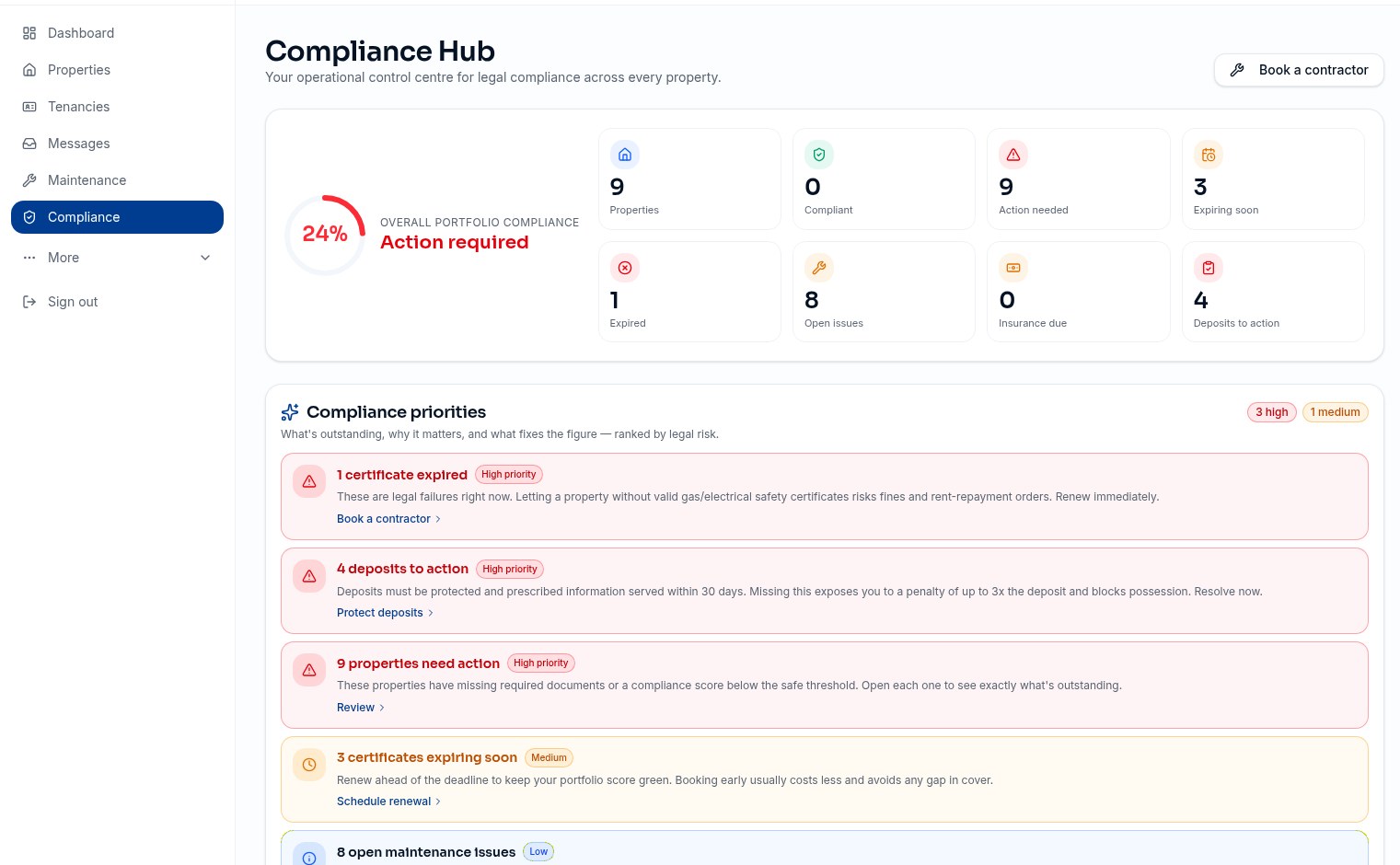This screenshot has height=865, width=1400.
Task: Navigate to Tenancies section
Action: point(117,107)
